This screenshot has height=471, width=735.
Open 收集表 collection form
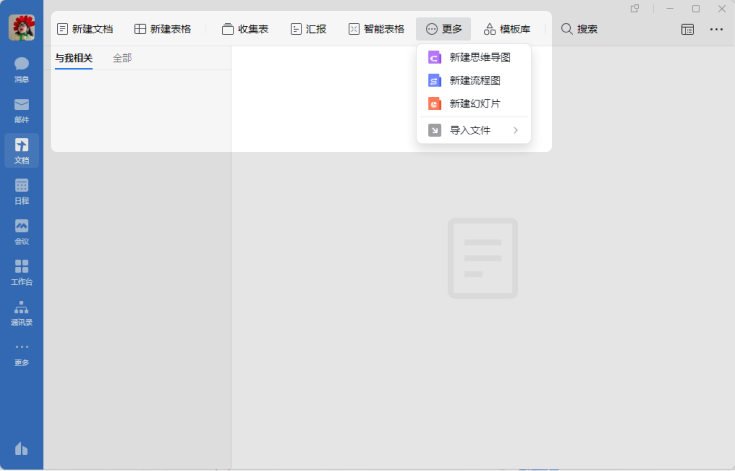point(245,29)
